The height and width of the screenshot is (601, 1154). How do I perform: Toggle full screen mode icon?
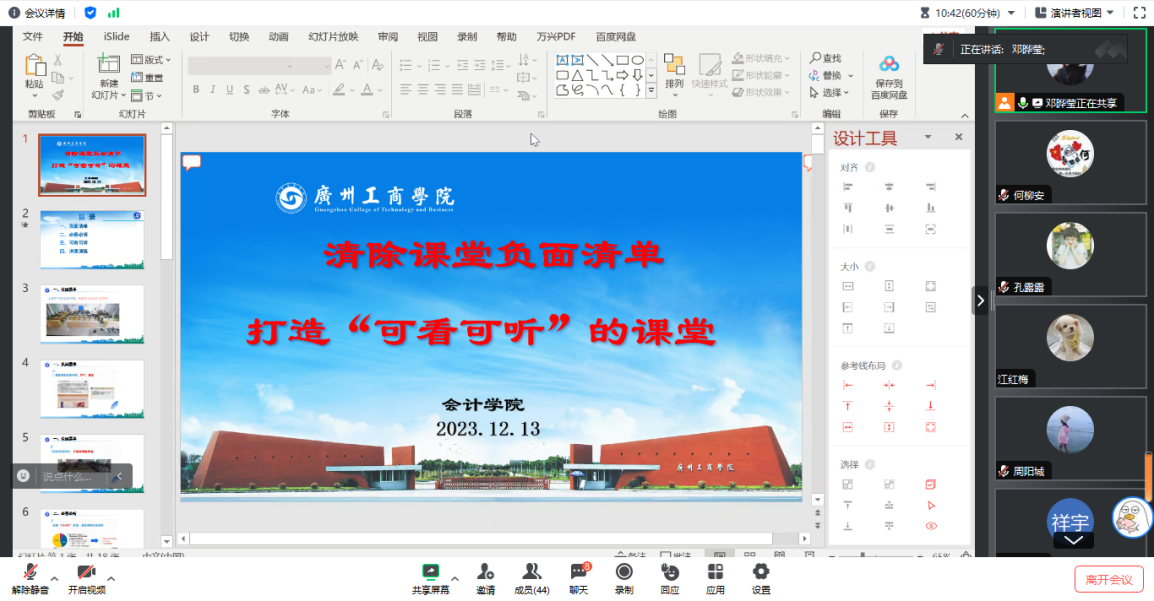[1138, 13]
